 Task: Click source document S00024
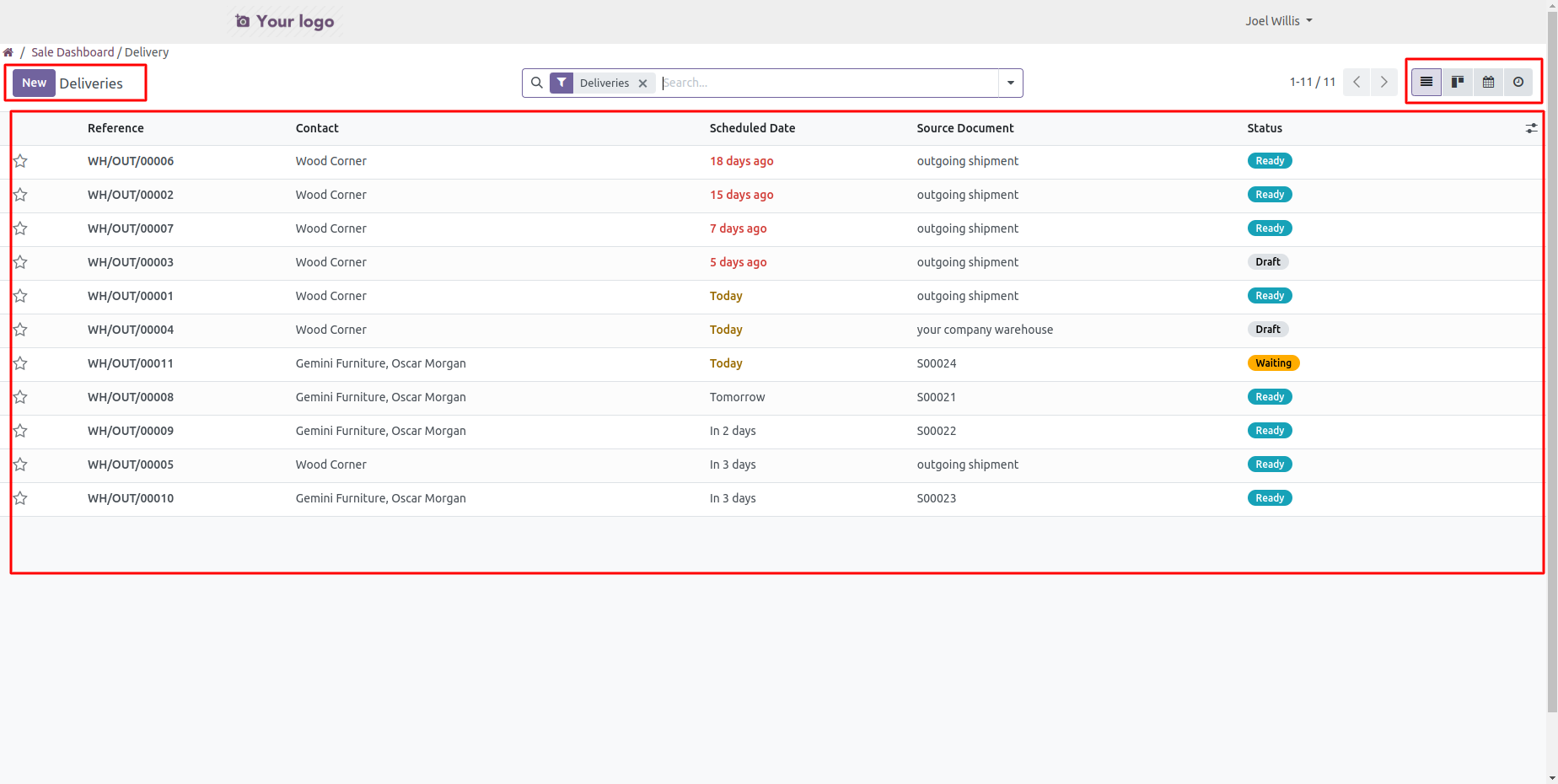click(937, 363)
